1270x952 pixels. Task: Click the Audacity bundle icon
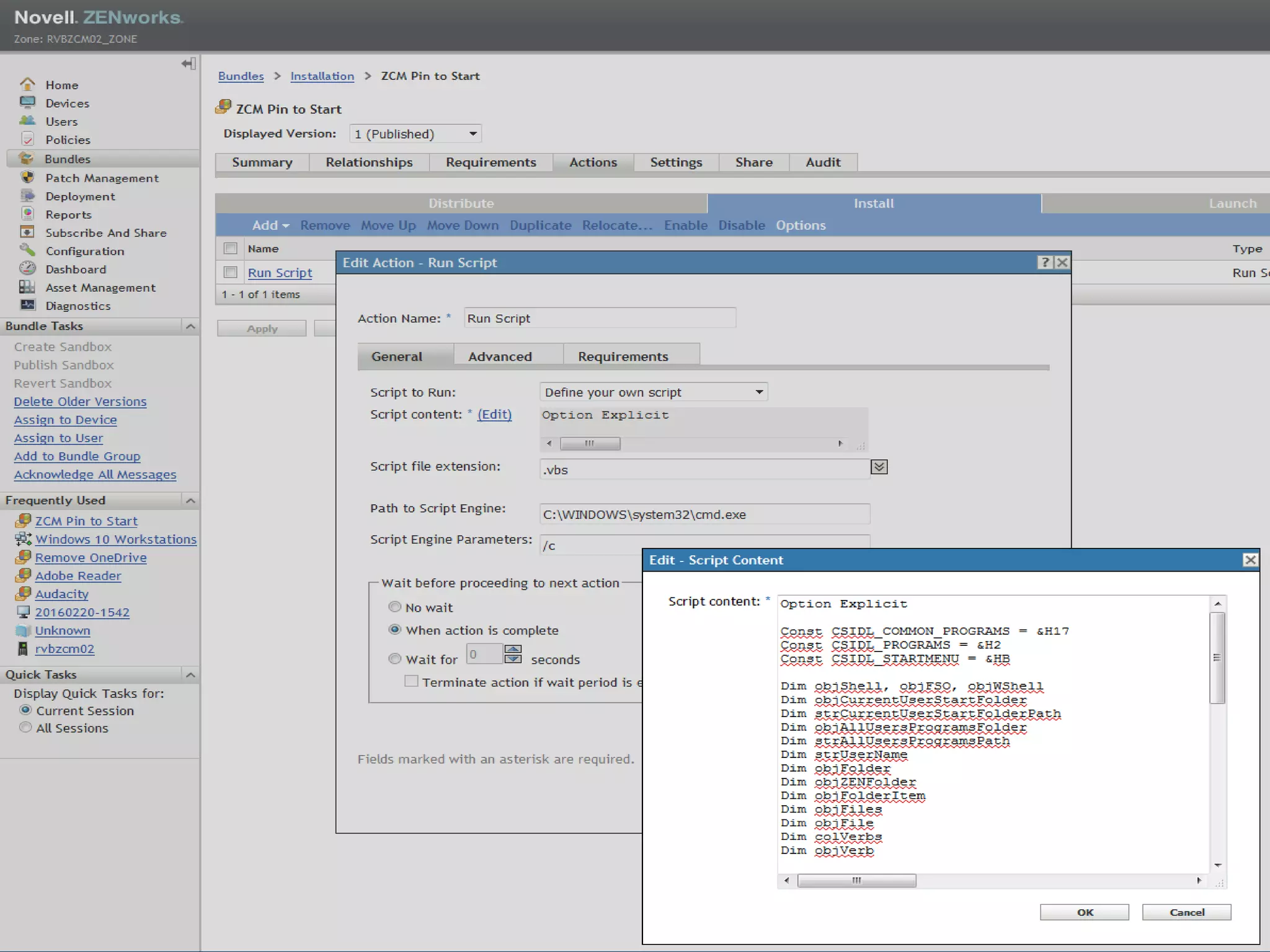pos(23,593)
